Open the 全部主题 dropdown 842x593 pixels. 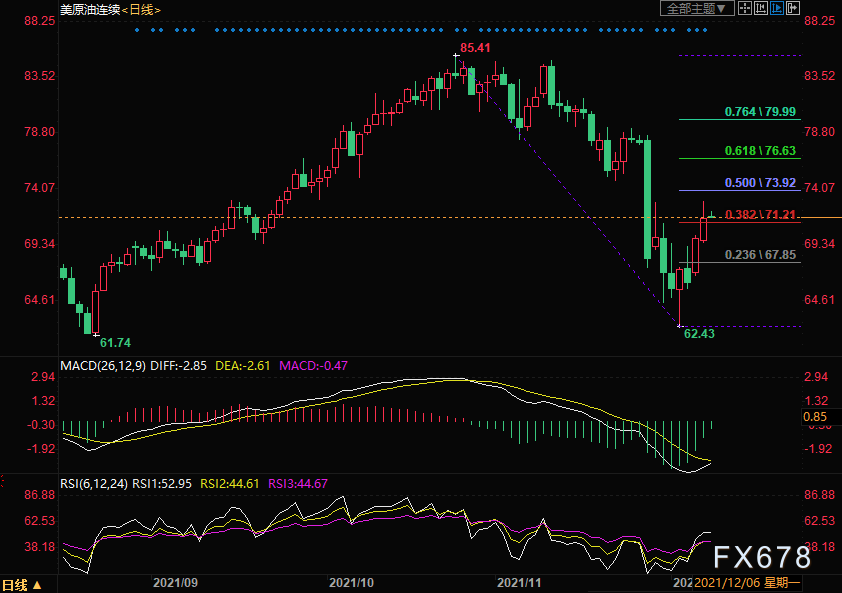(x=697, y=8)
